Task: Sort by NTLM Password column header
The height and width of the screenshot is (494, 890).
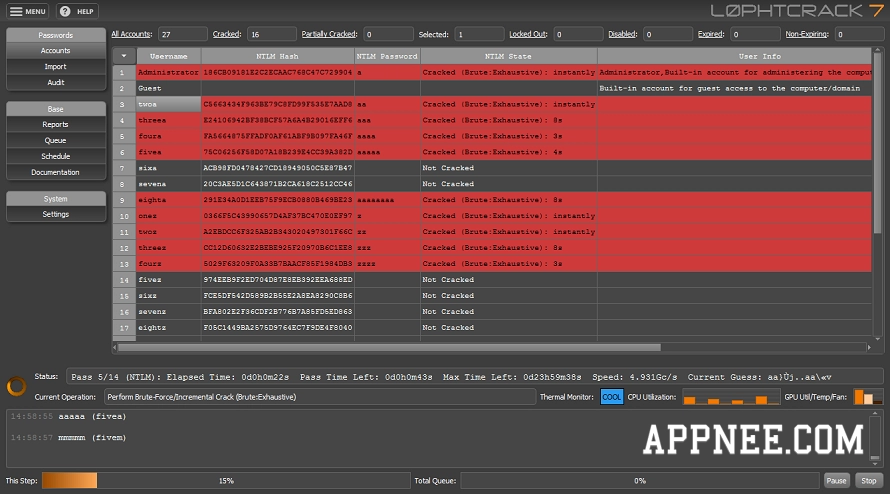Action: (x=387, y=56)
